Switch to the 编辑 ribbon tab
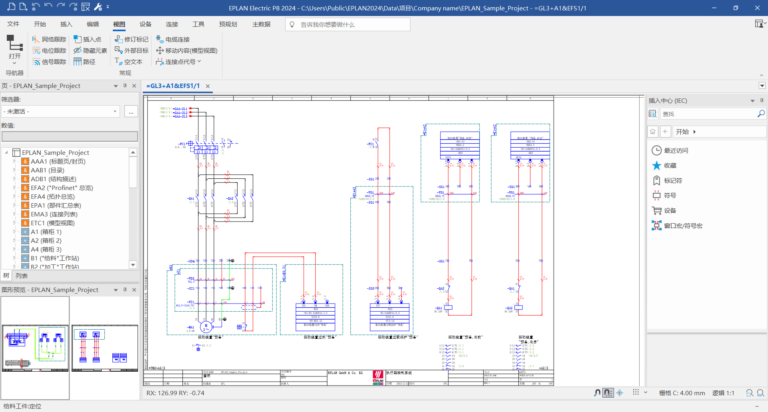This screenshot has height=412, width=768. 93,24
